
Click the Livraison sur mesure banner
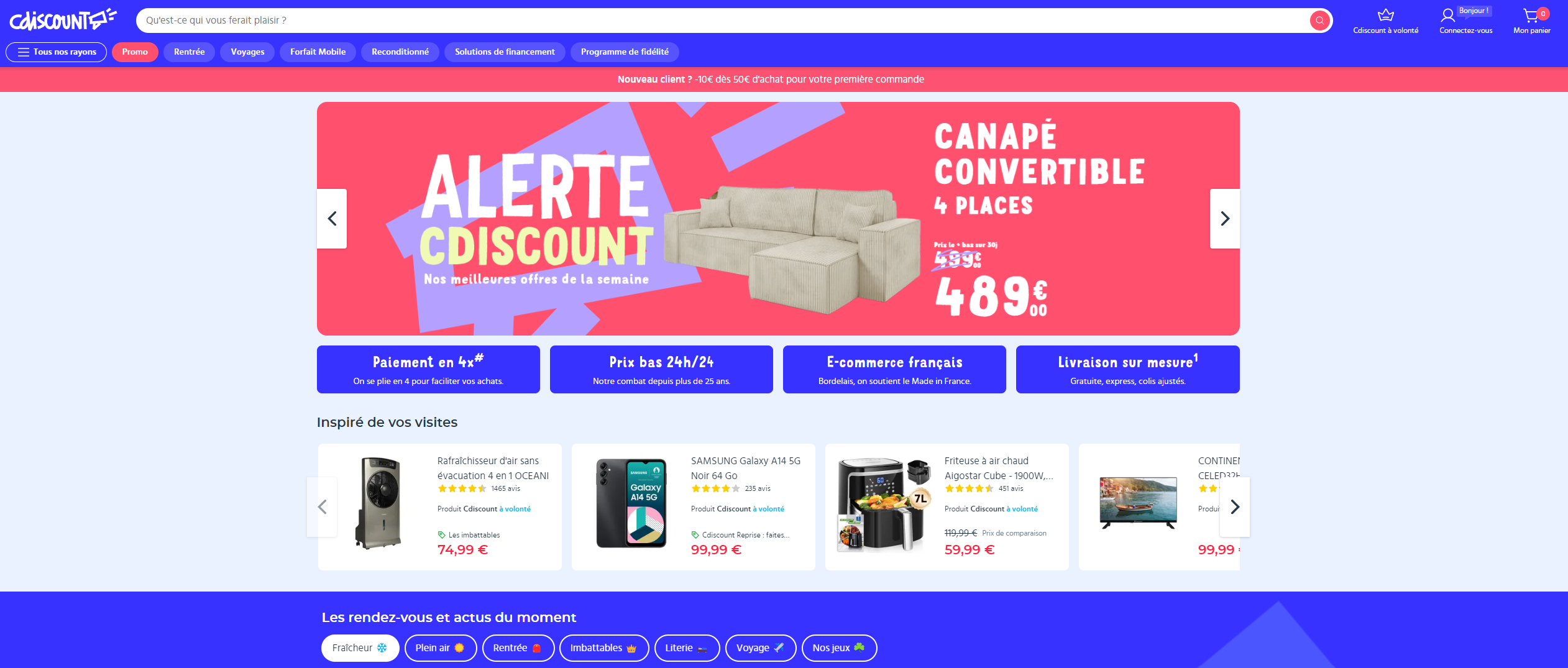[1127, 370]
